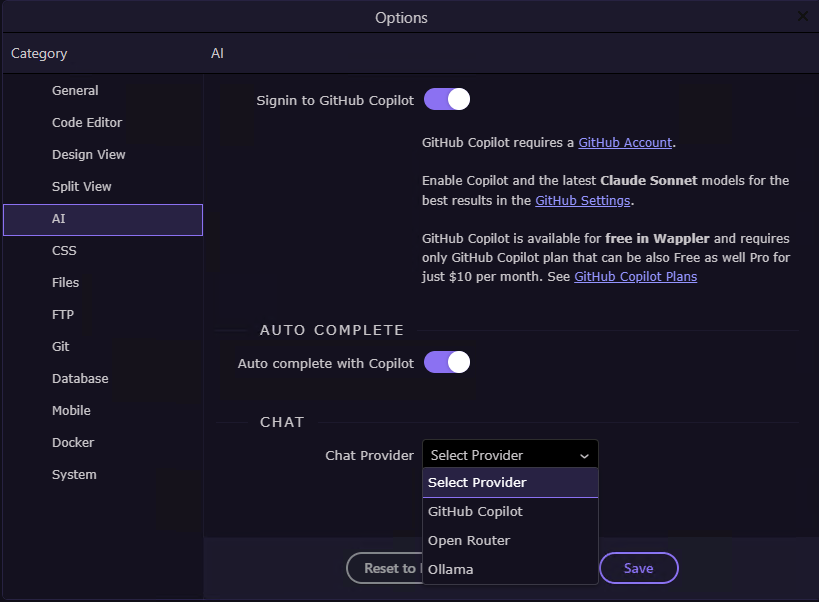Image resolution: width=819 pixels, height=602 pixels.
Task: Click the Chat Provider label
Action: pyautogui.click(x=369, y=455)
